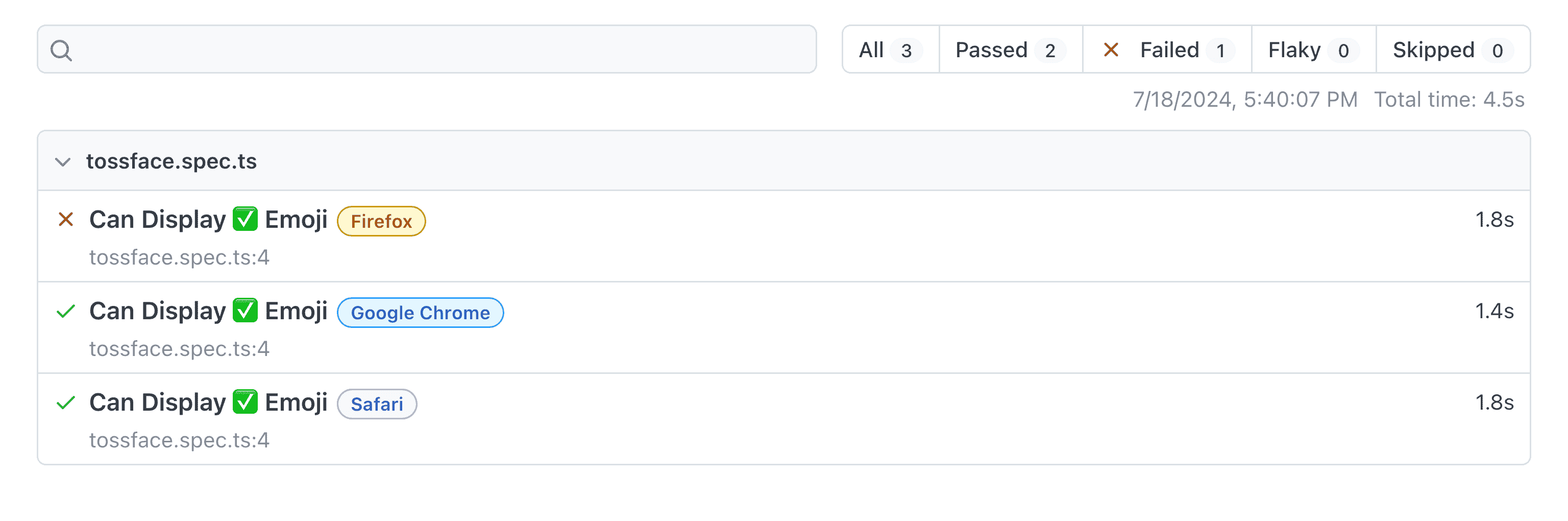Click tossface.spec.ts:4 under the Firefox test
This screenshot has width=1568, height=521.
tap(179, 258)
